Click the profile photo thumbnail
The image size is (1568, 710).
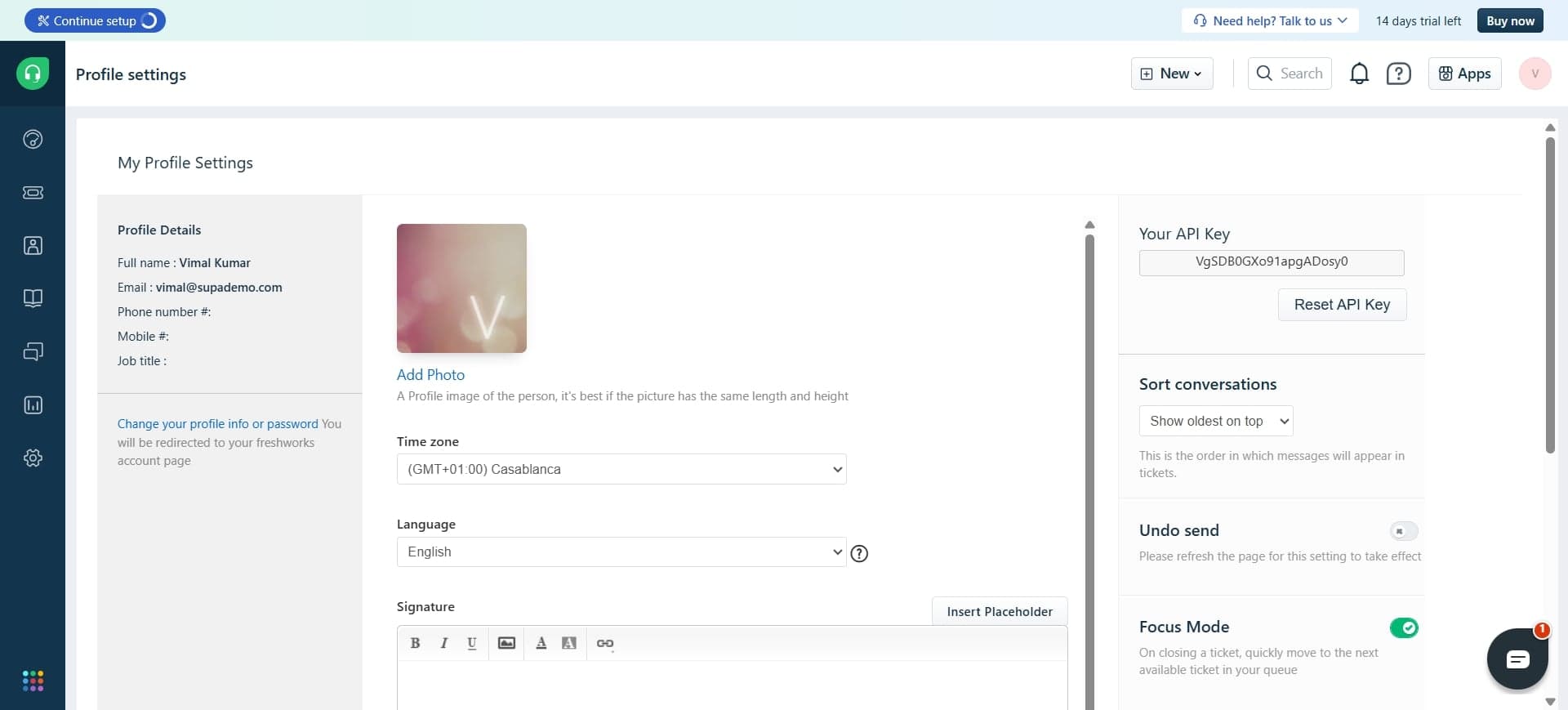click(x=461, y=288)
